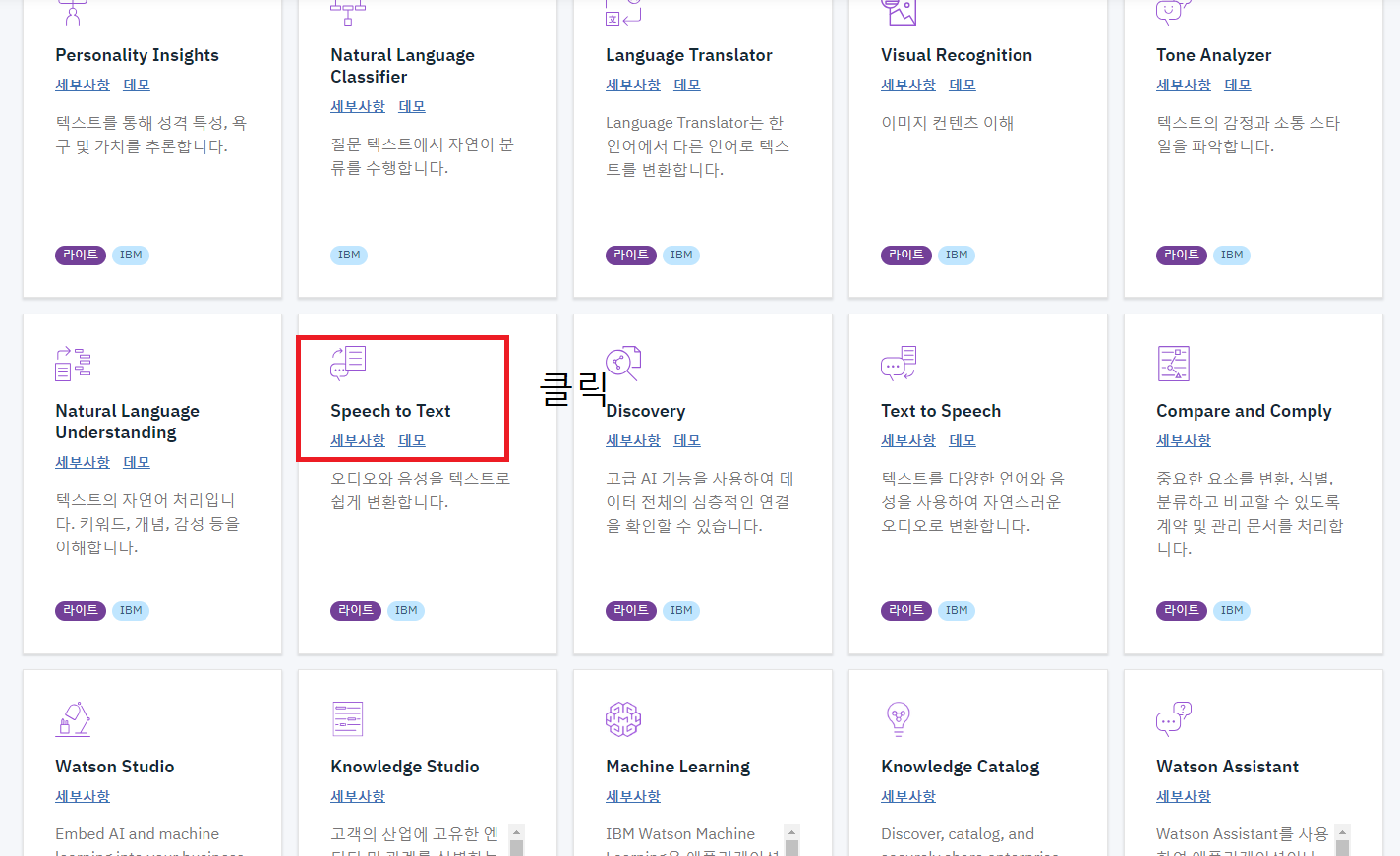Select the Watson Assistant title
Image resolution: width=1400 pixels, height=856 pixels.
(1228, 767)
